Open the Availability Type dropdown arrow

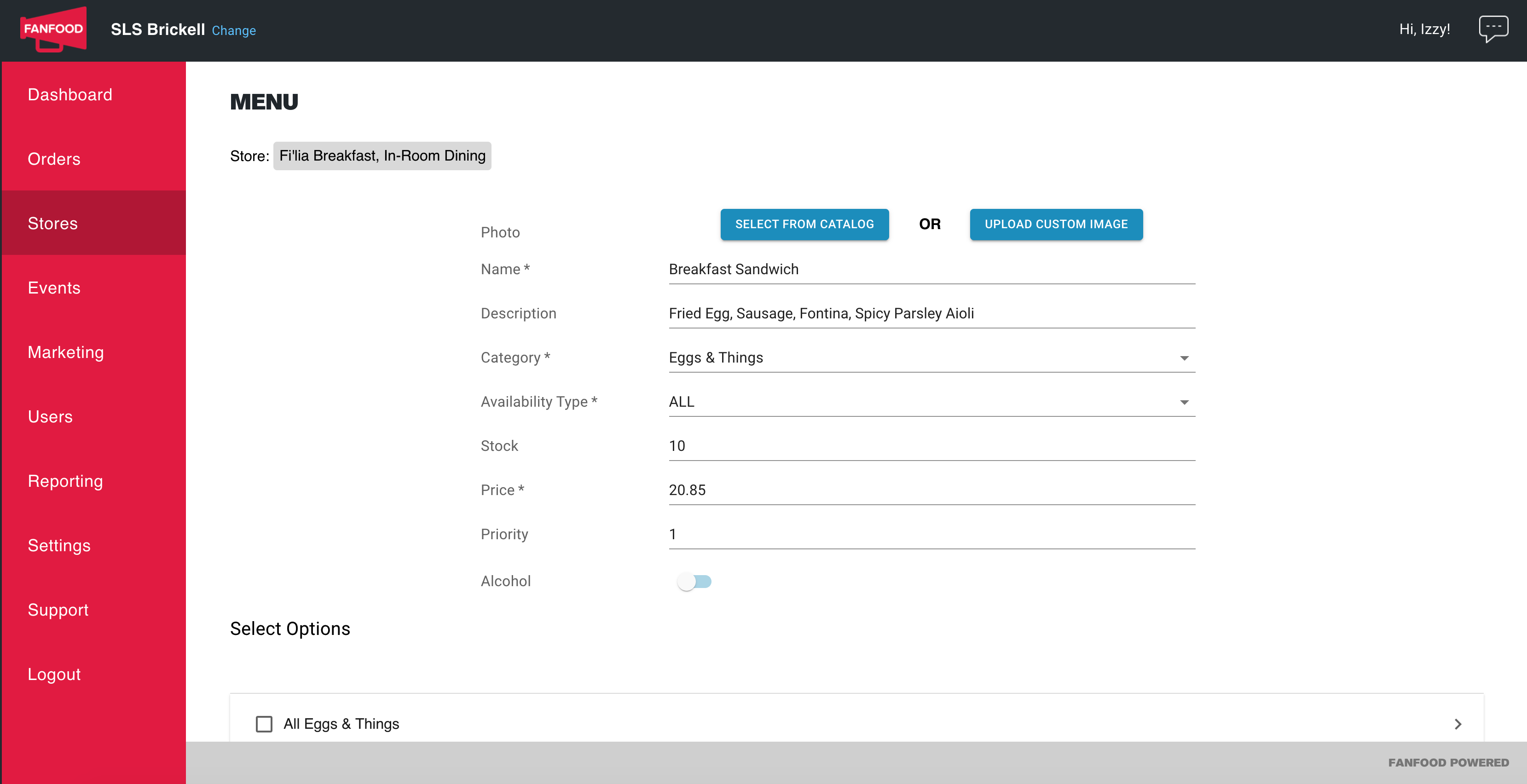[1184, 403]
